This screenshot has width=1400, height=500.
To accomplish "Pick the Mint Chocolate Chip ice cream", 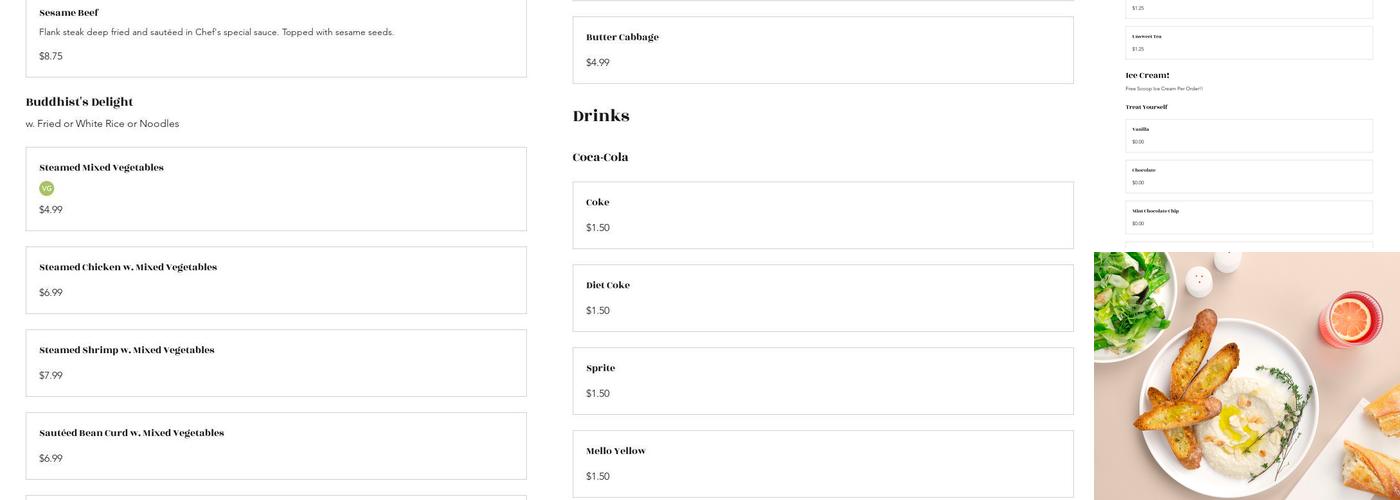I will [x=1248, y=217].
